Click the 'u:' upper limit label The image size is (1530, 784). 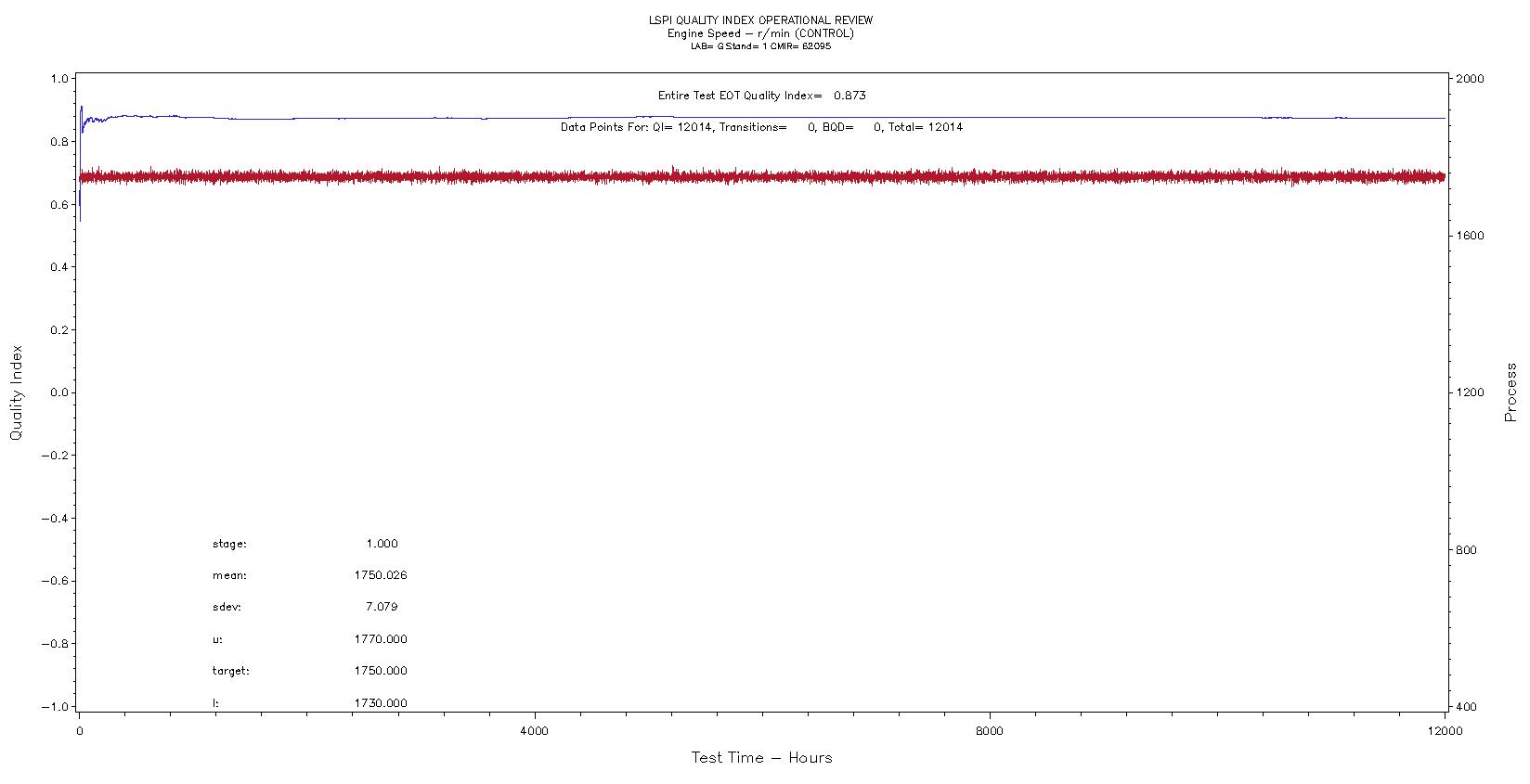217,640
